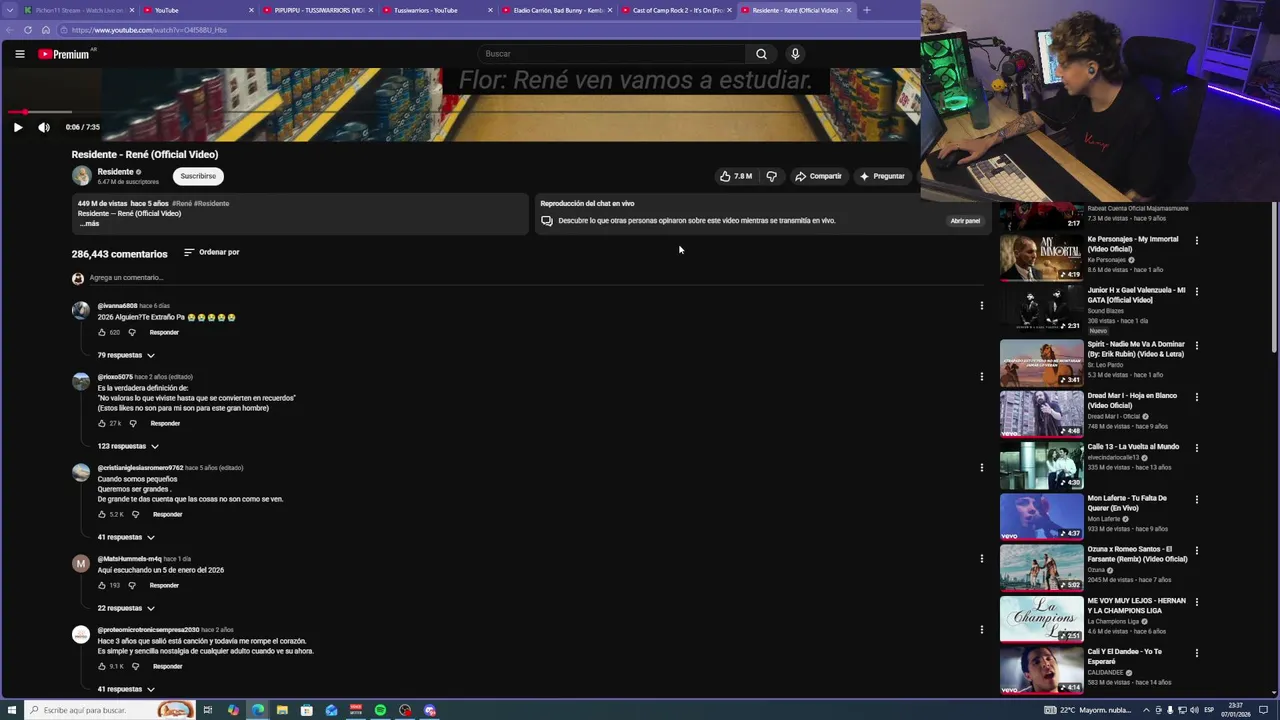Expand 123 respuestas replies
The width and height of the screenshot is (1280, 720).
128,446
